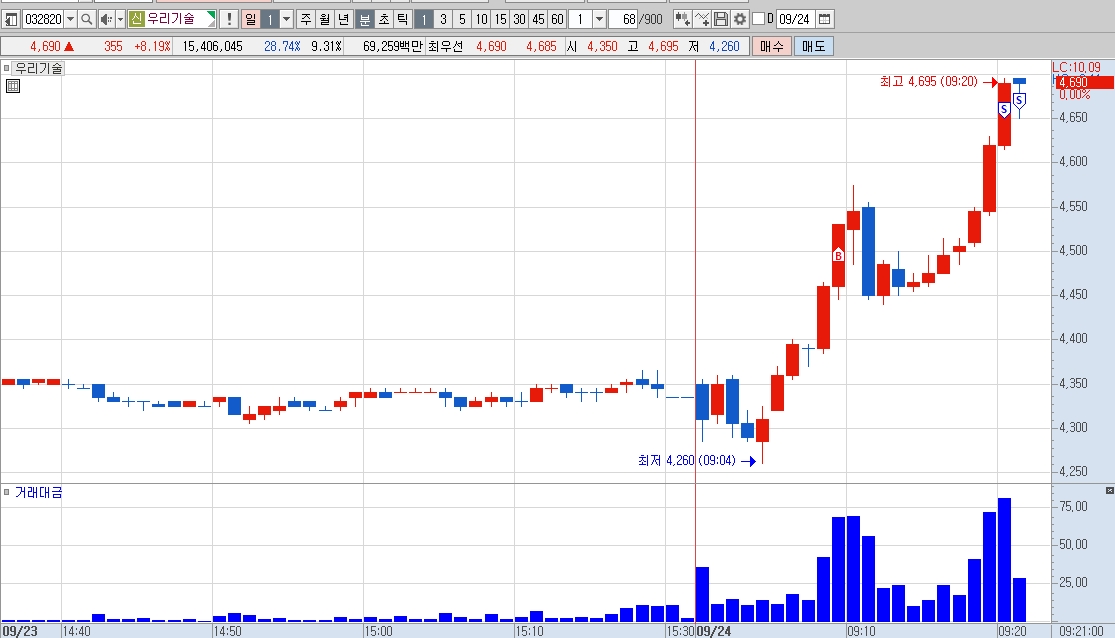This screenshot has height=638, width=1115.
Task: Click the add-indicator line chart icon
Action: click(701, 19)
